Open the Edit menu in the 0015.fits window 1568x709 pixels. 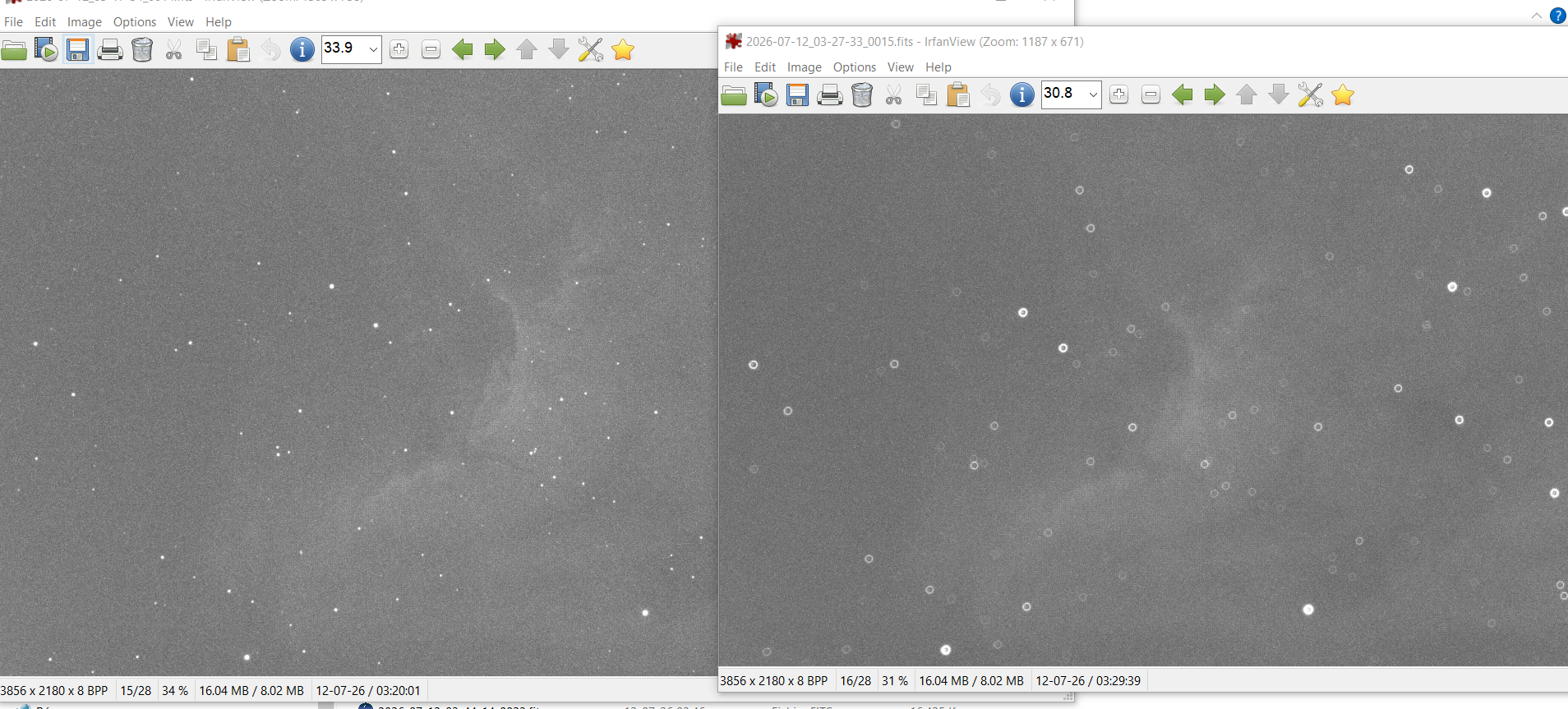pyautogui.click(x=765, y=67)
